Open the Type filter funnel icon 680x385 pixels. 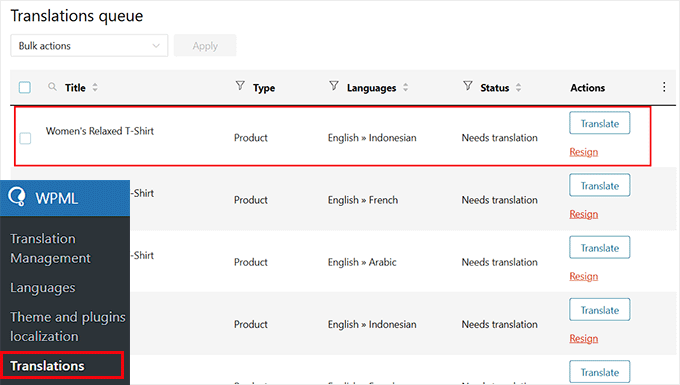point(240,85)
